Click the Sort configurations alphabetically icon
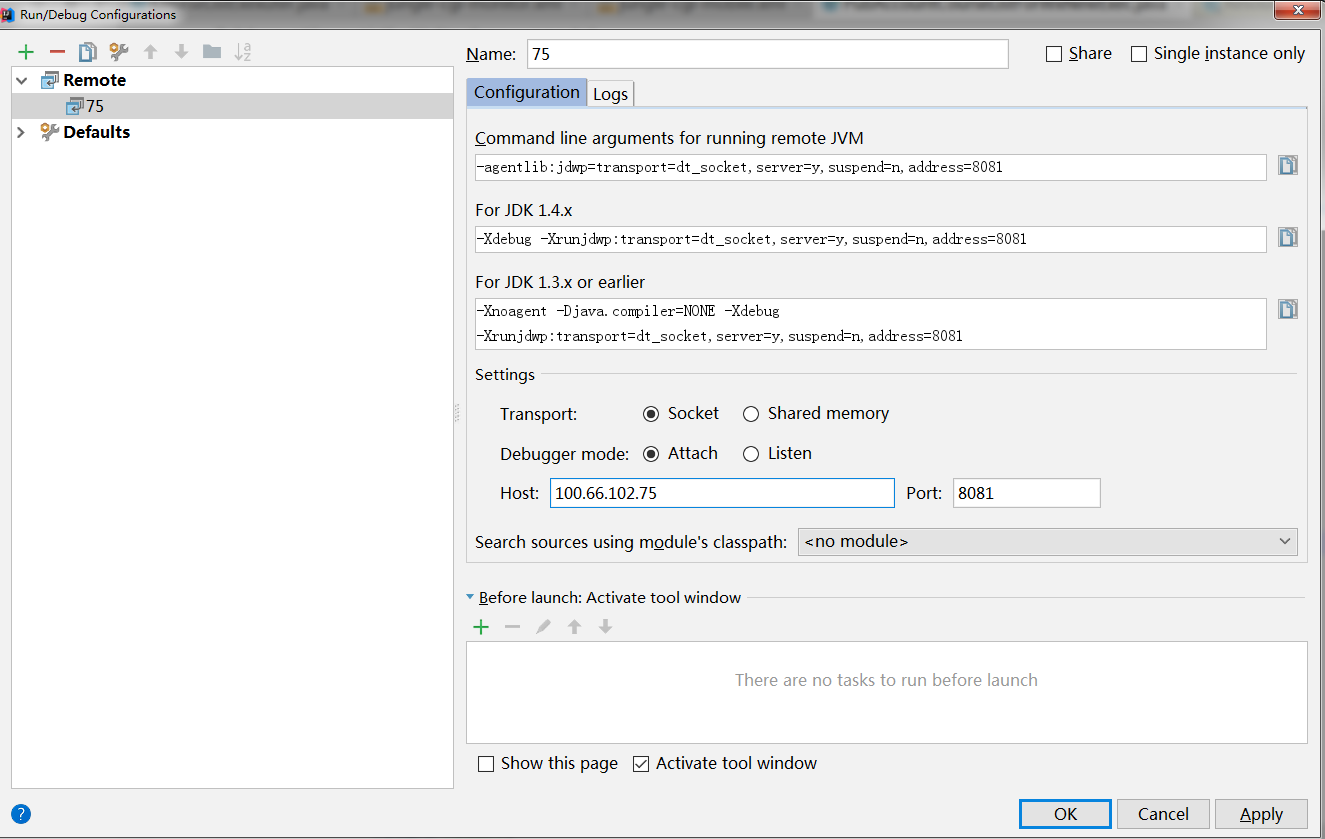1325x839 pixels. (243, 52)
